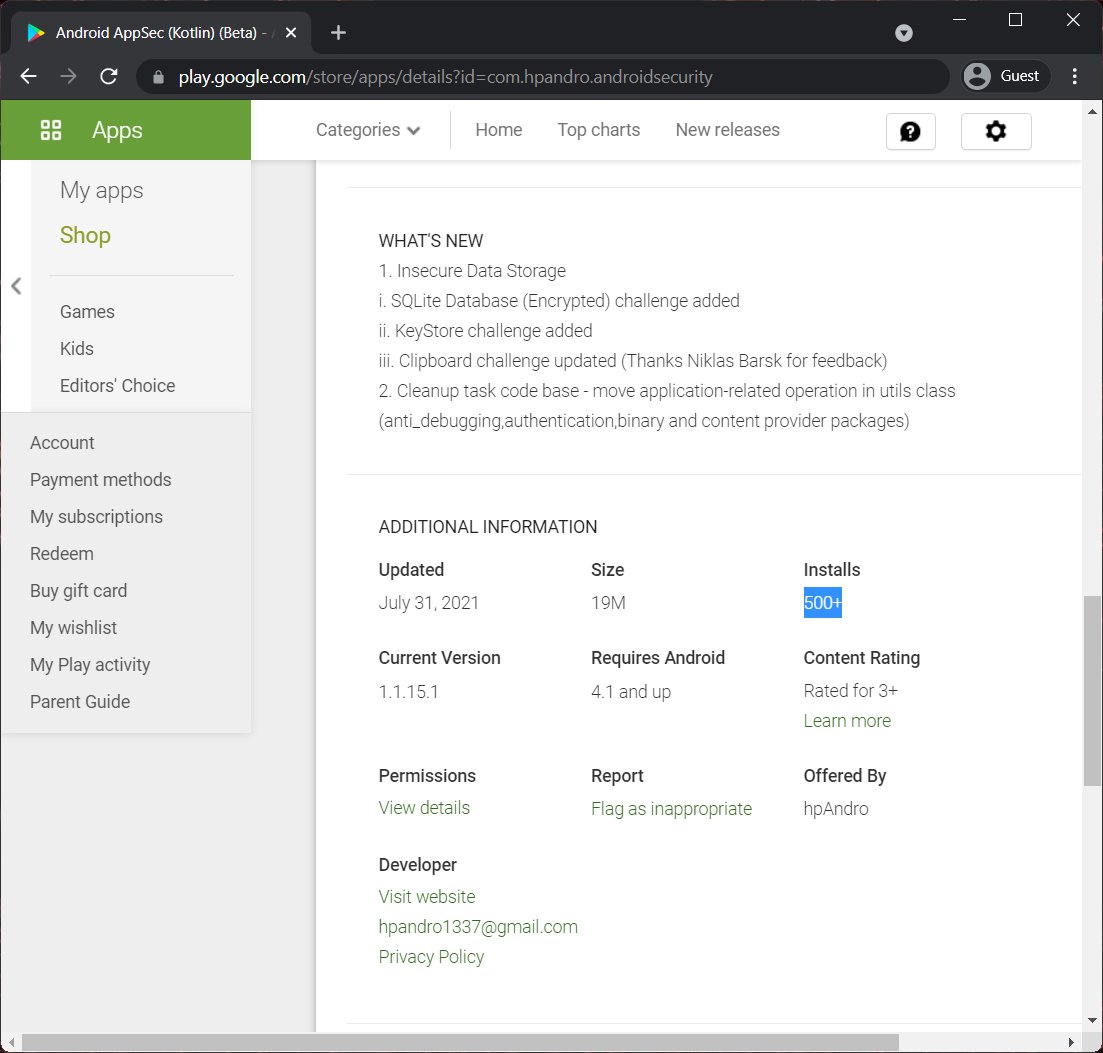1103x1053 pixels.
Task: Click the ADDITIONAL INFORMATION heading
Action: (x=487, y=527)
